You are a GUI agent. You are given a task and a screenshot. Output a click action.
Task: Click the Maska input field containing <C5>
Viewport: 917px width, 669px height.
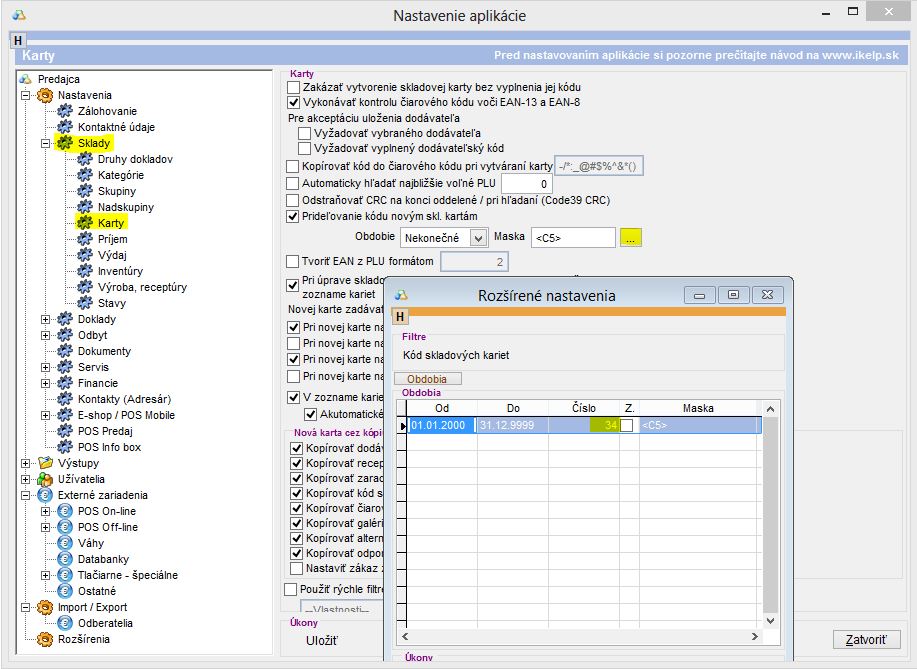coord(572,238)
